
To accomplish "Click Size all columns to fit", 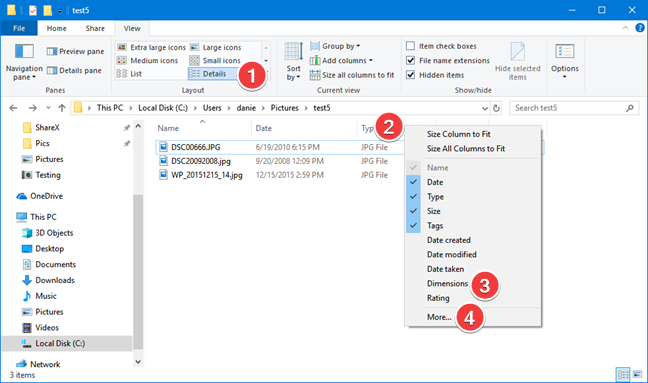I will (x=352, y=75).
